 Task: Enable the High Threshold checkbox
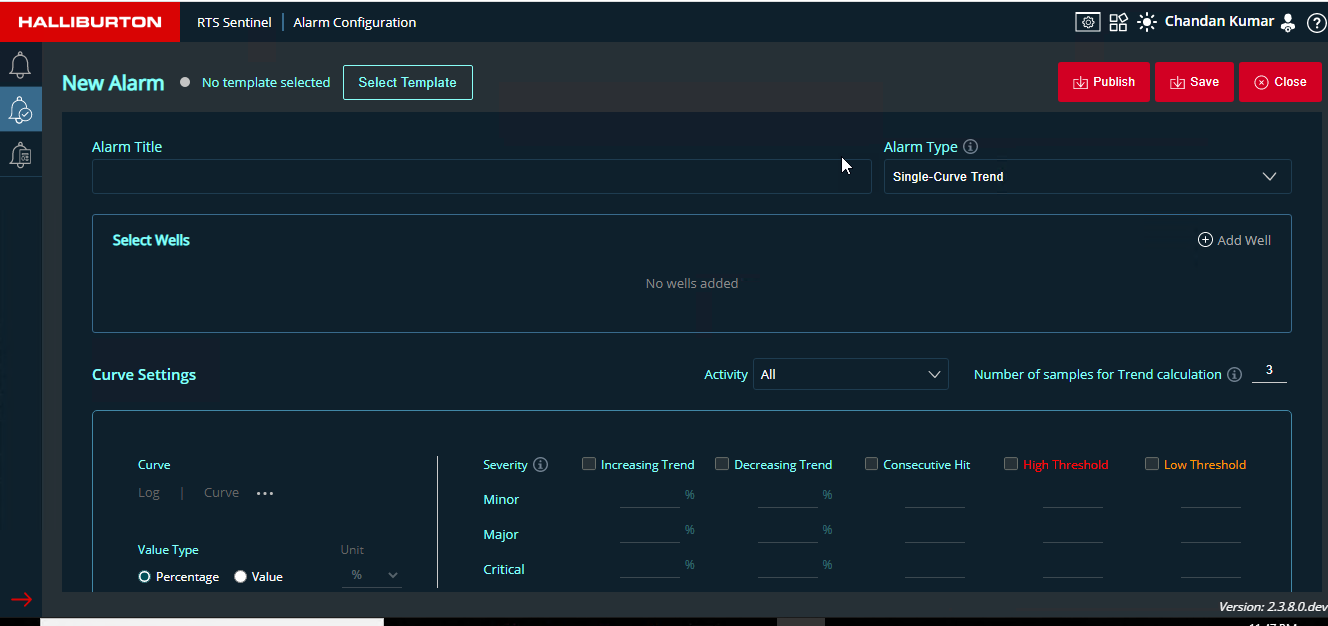tap(1011, 464)
